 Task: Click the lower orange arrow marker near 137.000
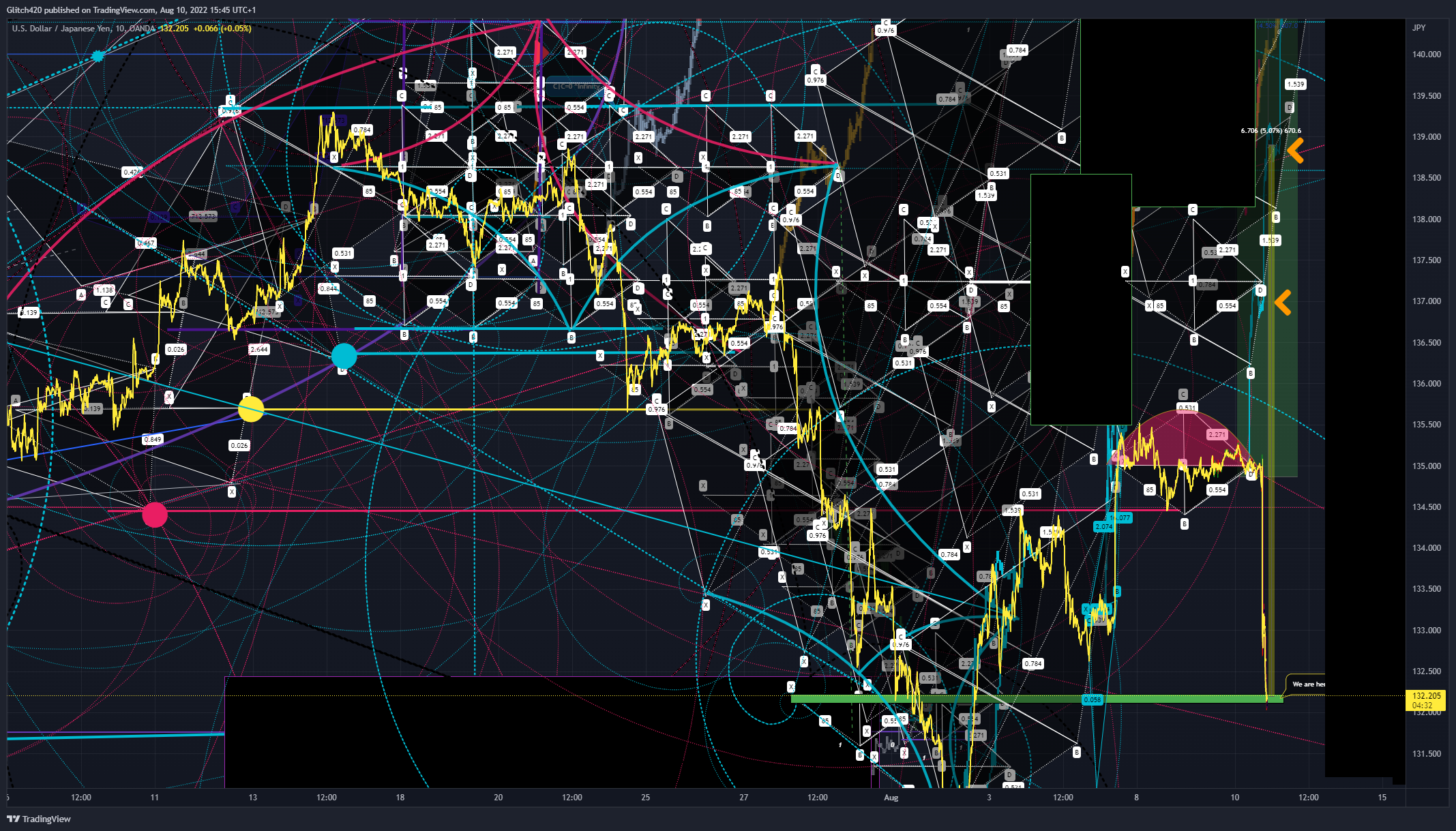1282,303
